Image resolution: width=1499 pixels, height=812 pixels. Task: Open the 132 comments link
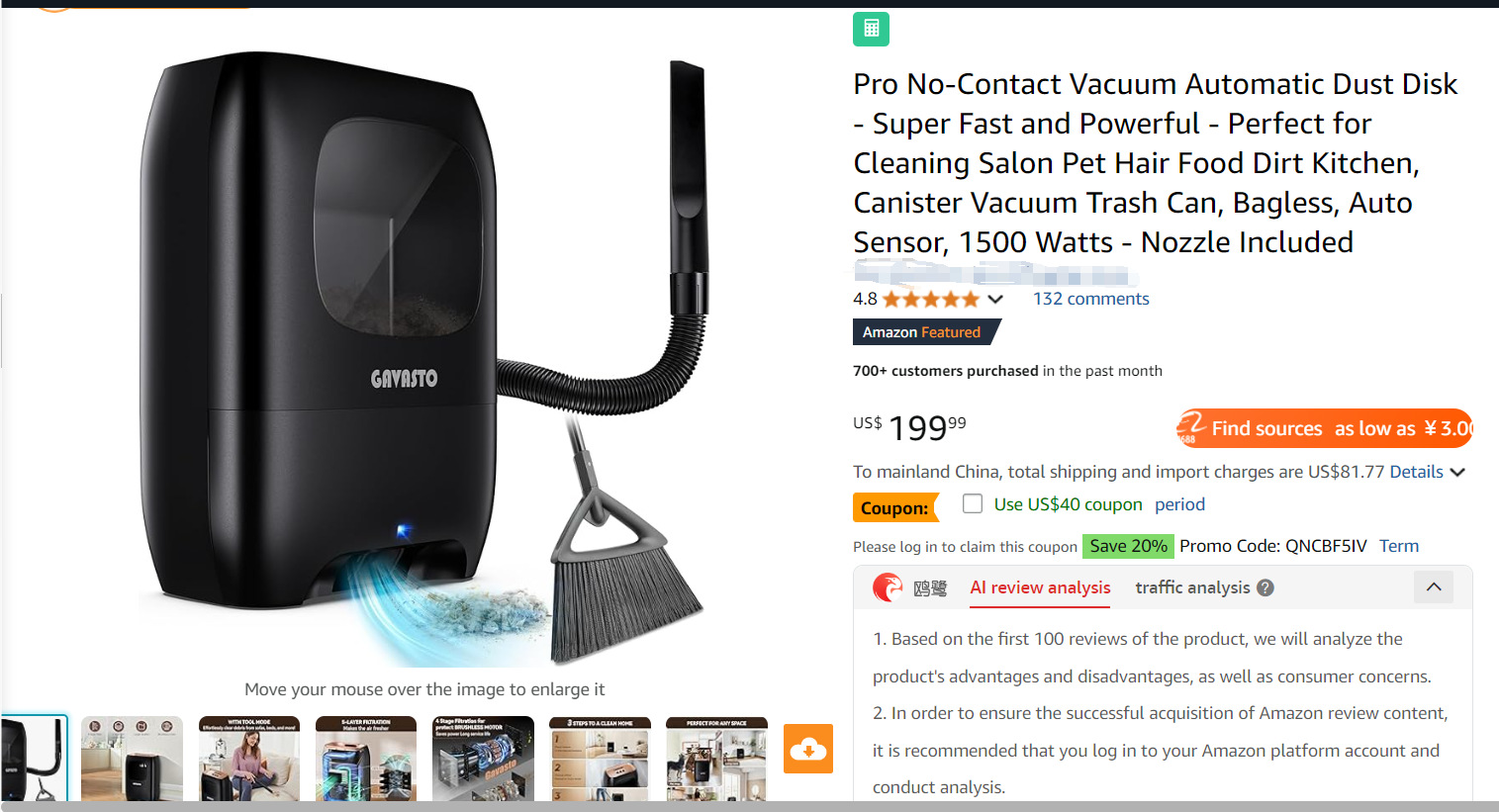(x=1090, y=299)
